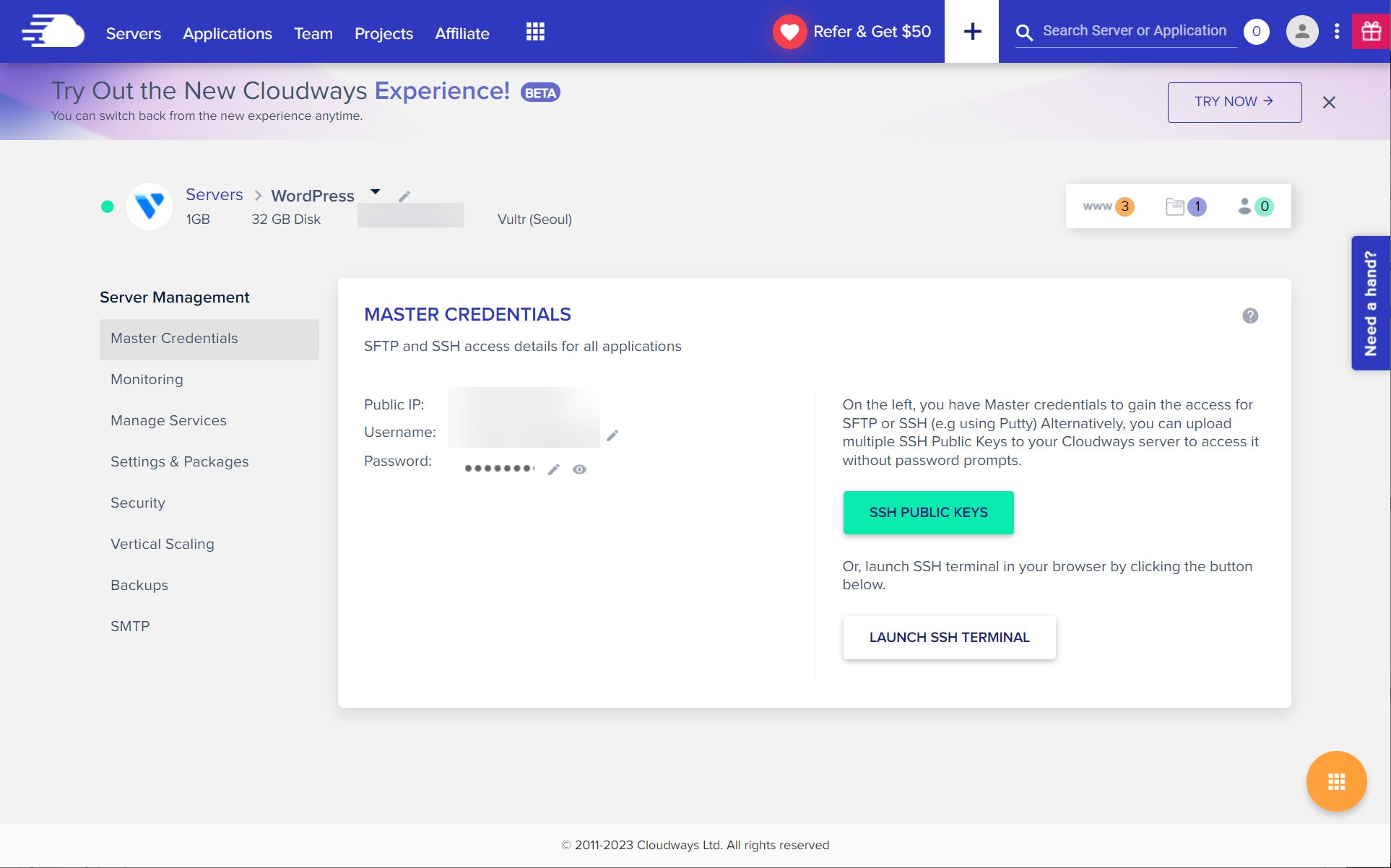Viewport: 1391px width, 868px height.
Task: Click the www applications count badge
Action: [1109, 207]
